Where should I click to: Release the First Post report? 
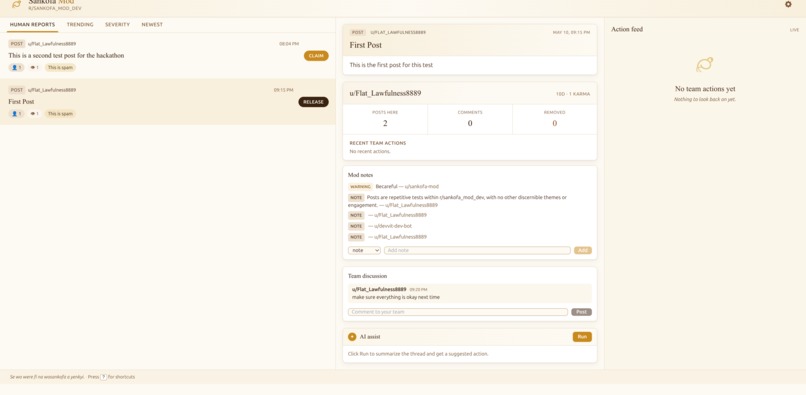pyautogui.click(x=314, y=102)
